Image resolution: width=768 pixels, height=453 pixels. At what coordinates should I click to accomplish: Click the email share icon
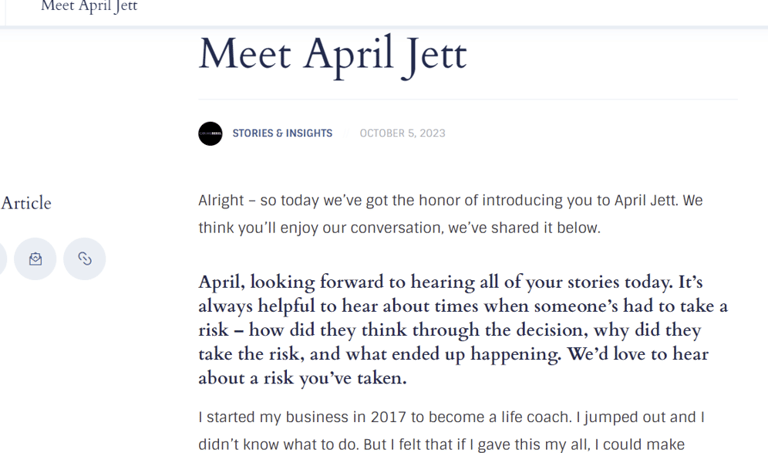(35, 259)
